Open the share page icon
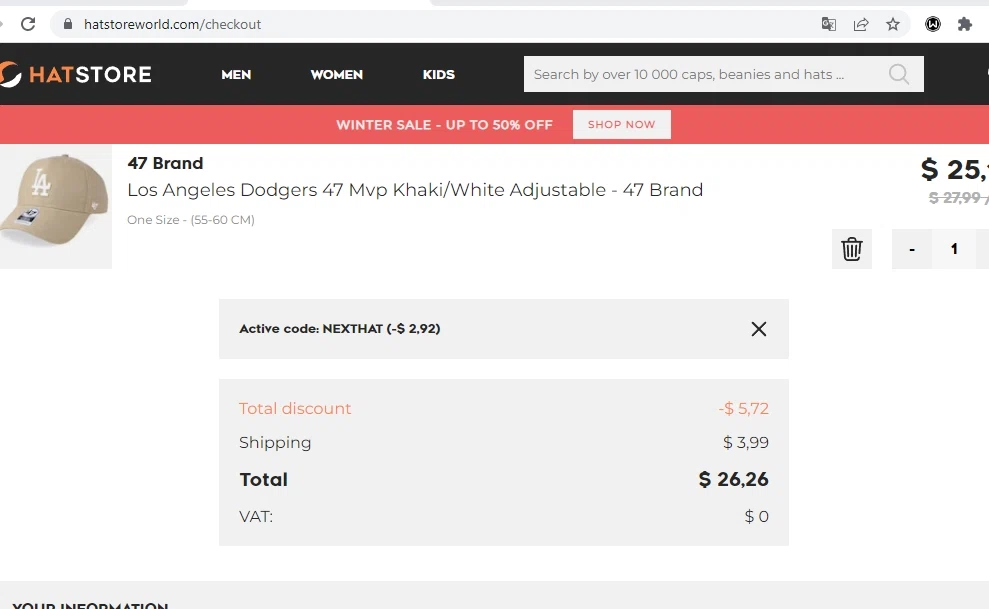Viewport: 989px width, 609px height. [x=861, y=25]
